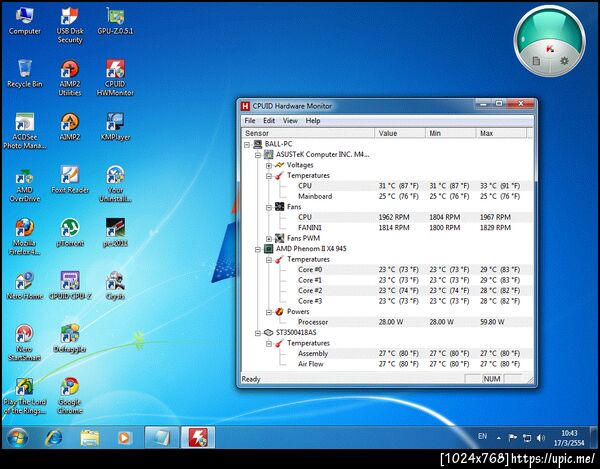This screenshot has height=469, width=600.
Task: Open the File menu in Hardware Monitor
Action: coord(250,121)
